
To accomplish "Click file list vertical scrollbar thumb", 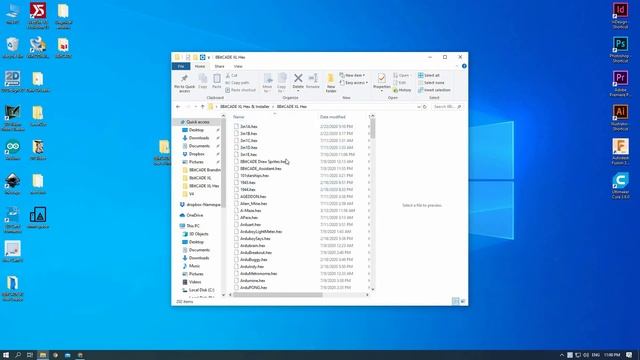I will pos(373,129).
